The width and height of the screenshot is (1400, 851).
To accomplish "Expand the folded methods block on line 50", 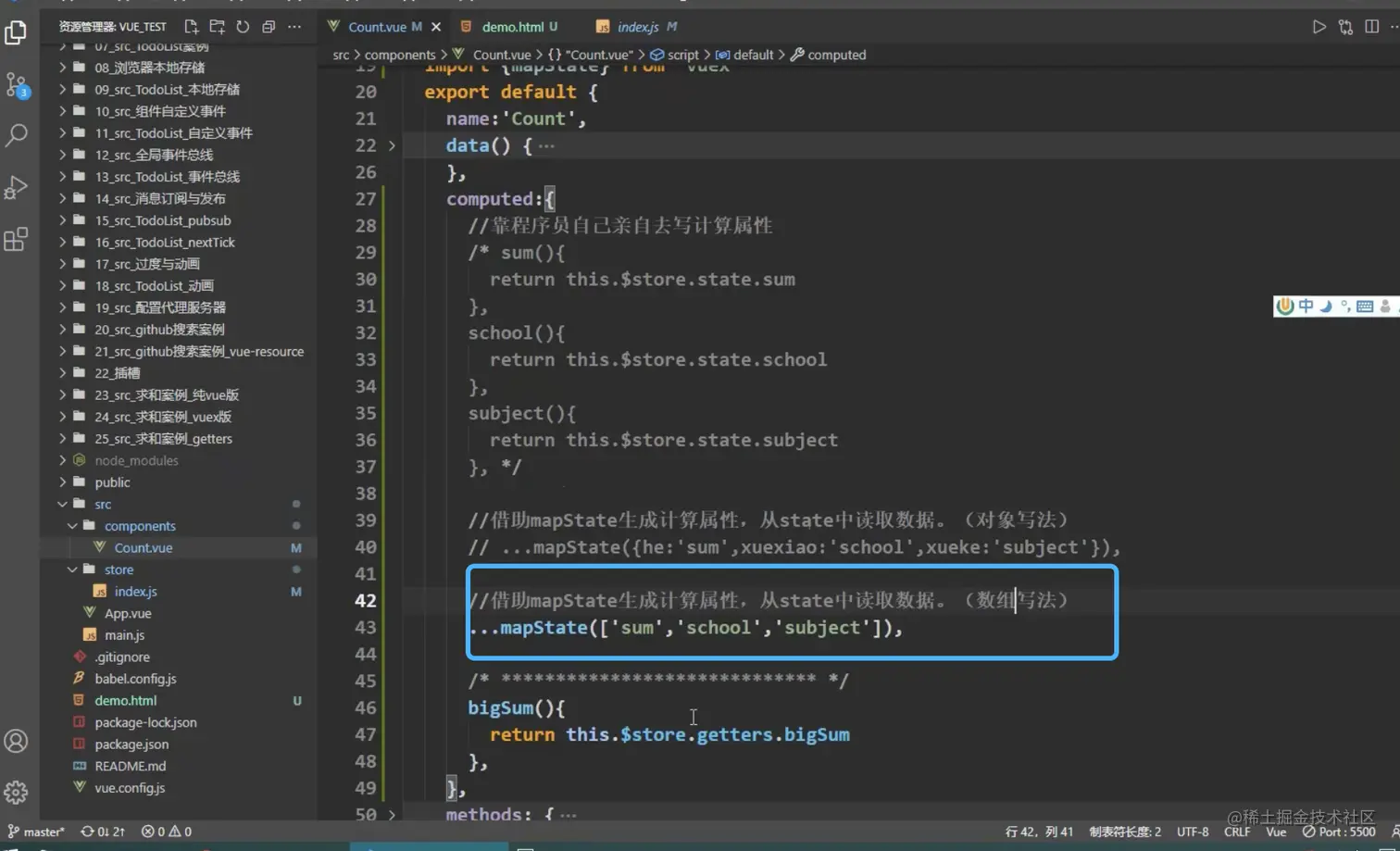I will tap(392, 815).
